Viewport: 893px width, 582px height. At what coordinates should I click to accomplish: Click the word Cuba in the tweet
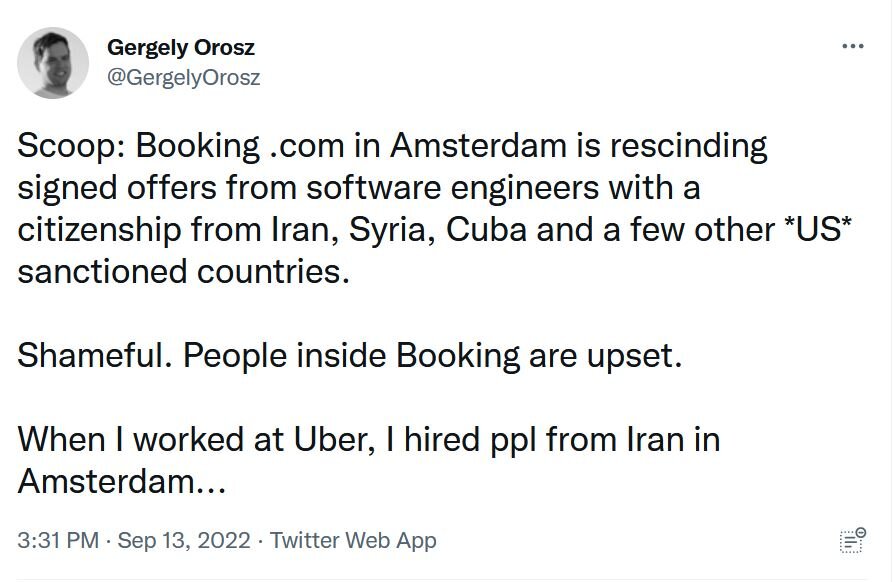click(486, 229)
